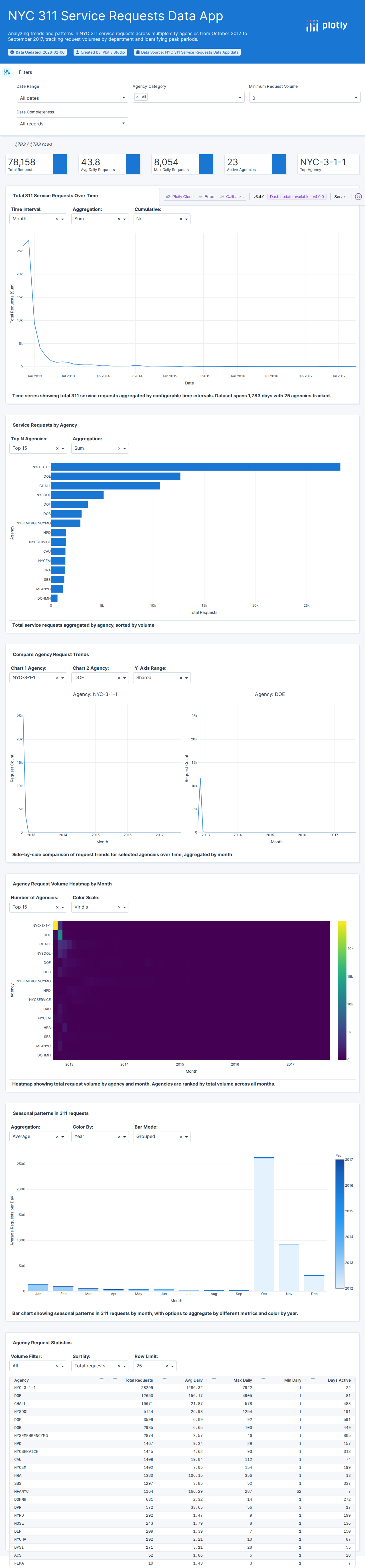The image size is (365, 1568).
Task: Open Callbacks graph in debug toolbar
Action: 232,197
